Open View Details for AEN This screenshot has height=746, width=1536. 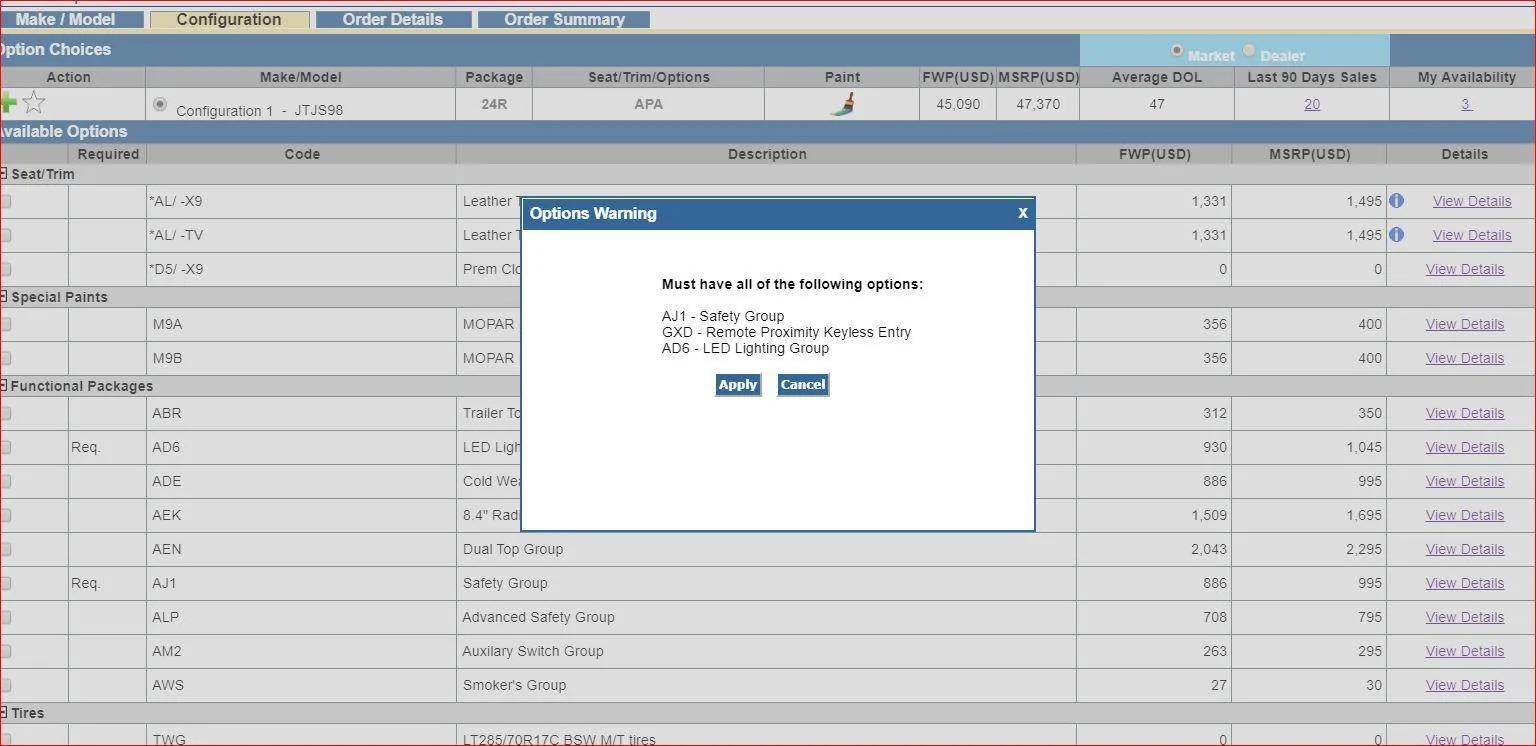[1465, 549]
